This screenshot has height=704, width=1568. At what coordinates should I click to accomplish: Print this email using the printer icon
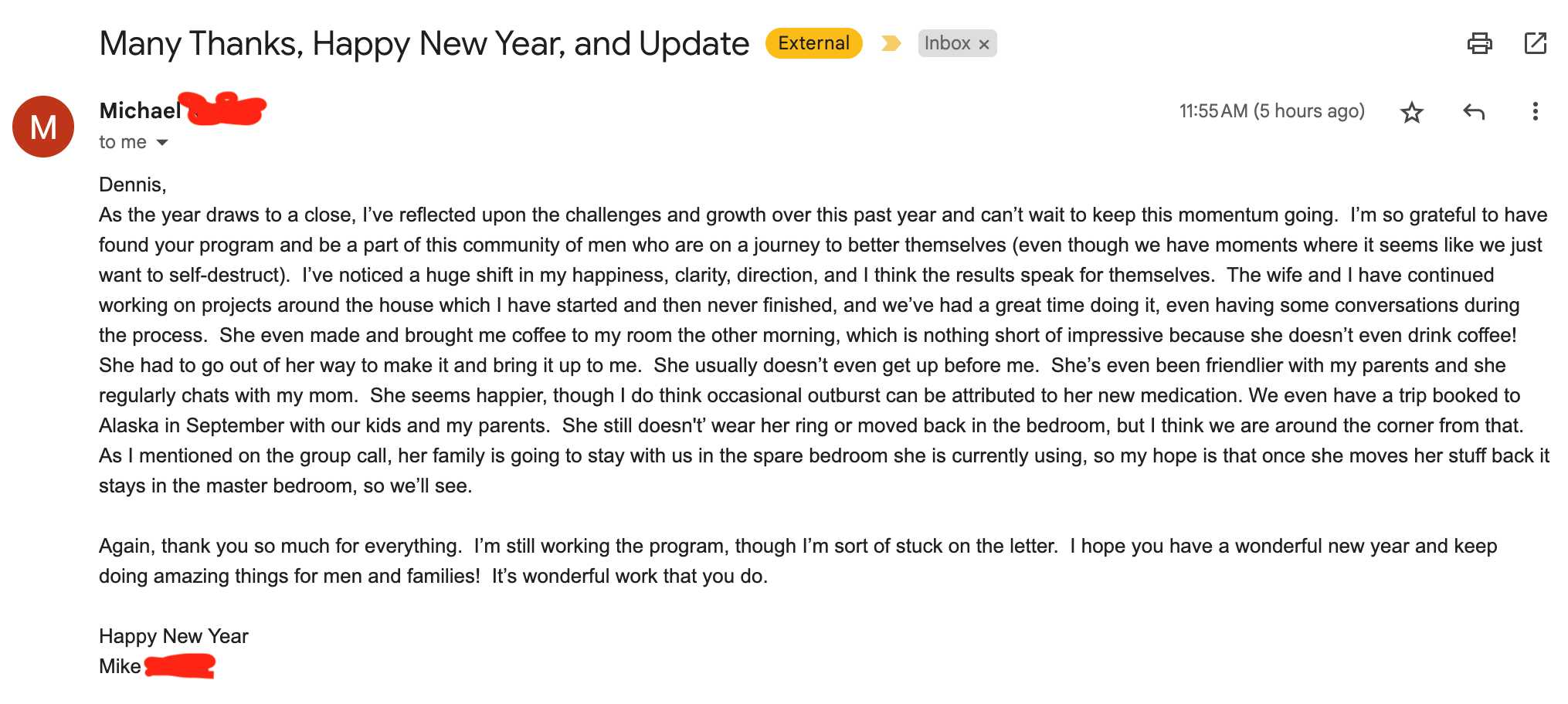tap(1479, 43)
